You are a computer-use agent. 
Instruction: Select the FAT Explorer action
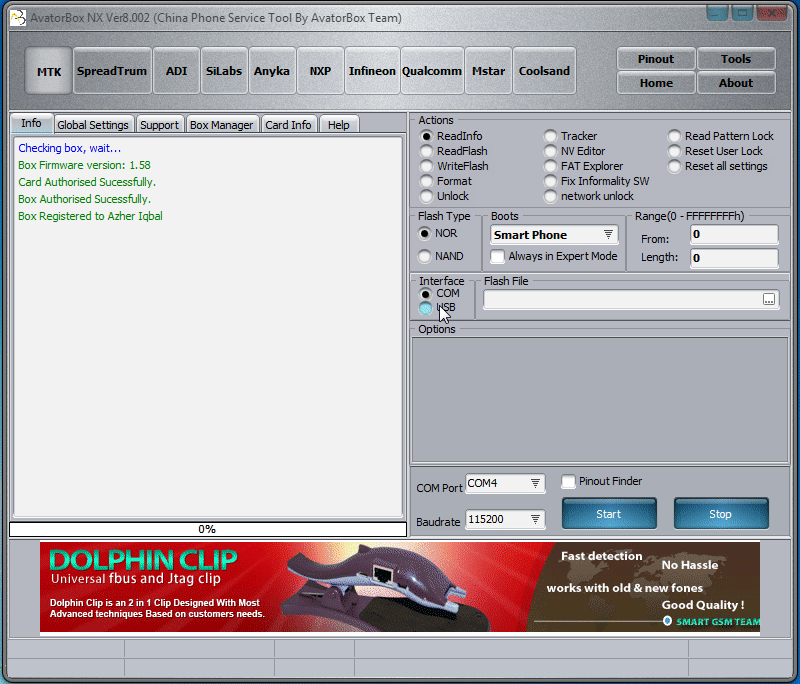pyautogui.click(x=584, y=166)
